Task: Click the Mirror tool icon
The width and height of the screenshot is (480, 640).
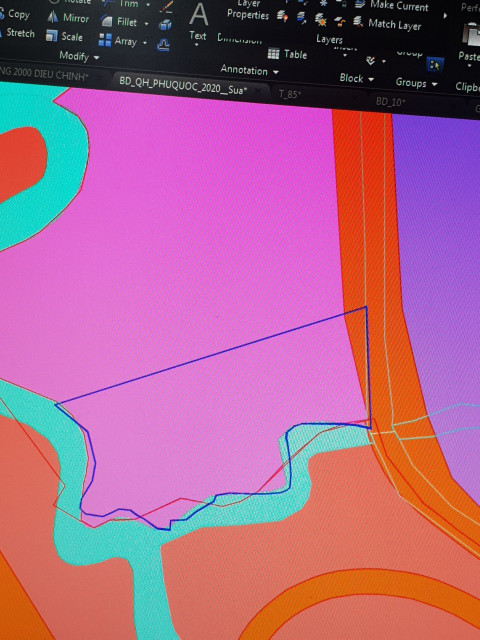Action: (x=53, y=17)
